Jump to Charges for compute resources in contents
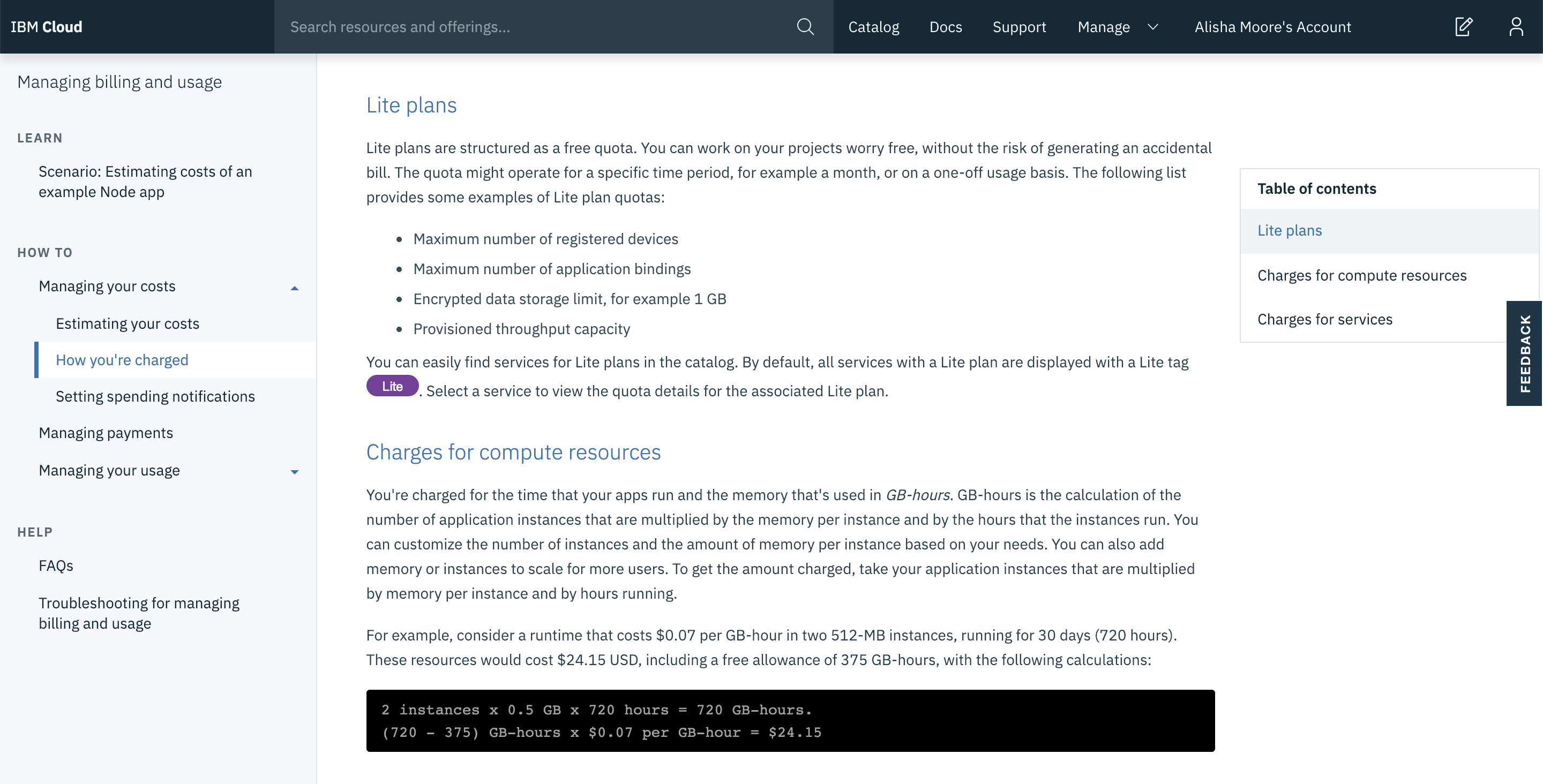 (x=1361, y=275)
